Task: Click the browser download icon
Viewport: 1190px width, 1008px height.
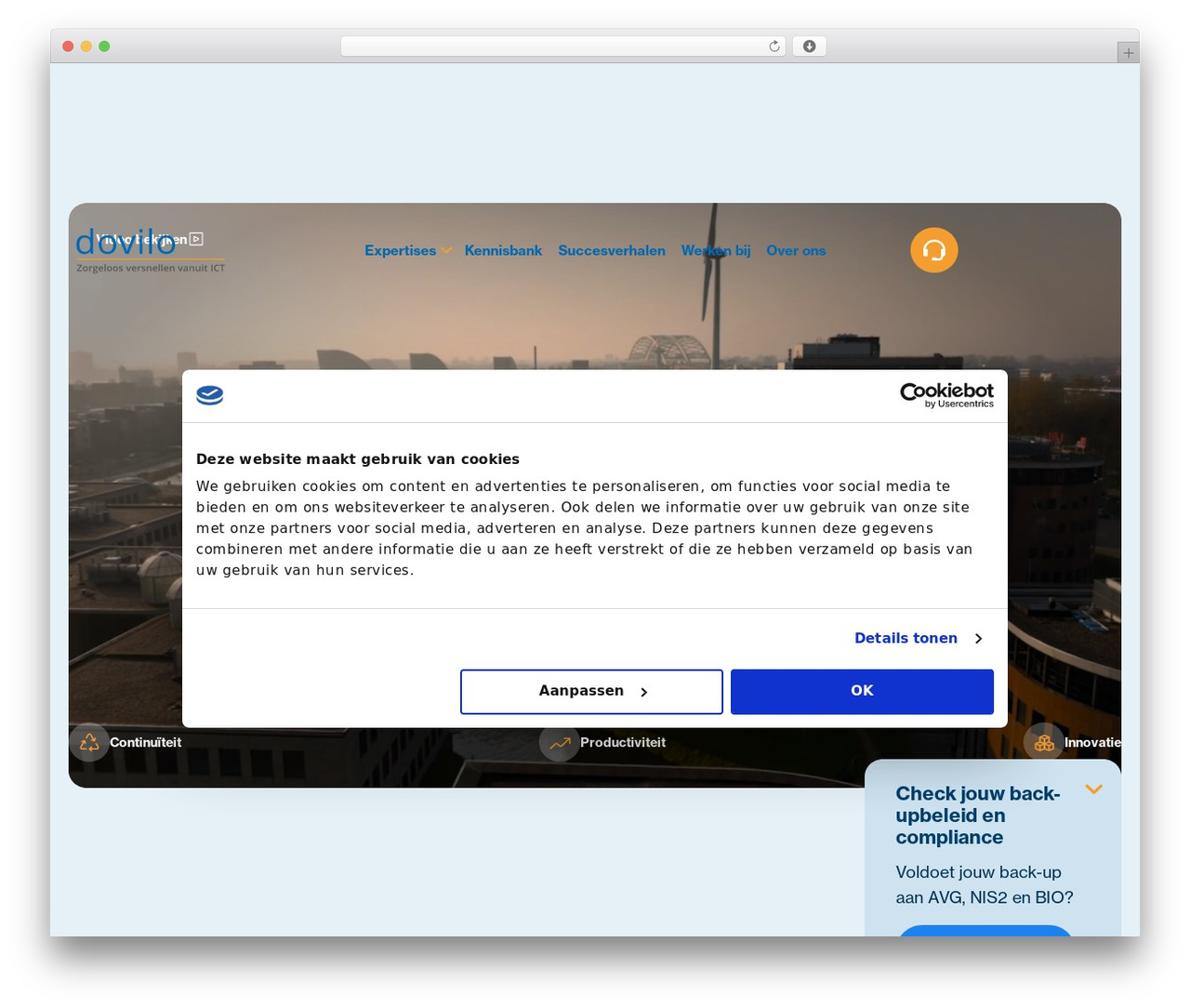Action: pyautogui.click(x=809, y=46)
